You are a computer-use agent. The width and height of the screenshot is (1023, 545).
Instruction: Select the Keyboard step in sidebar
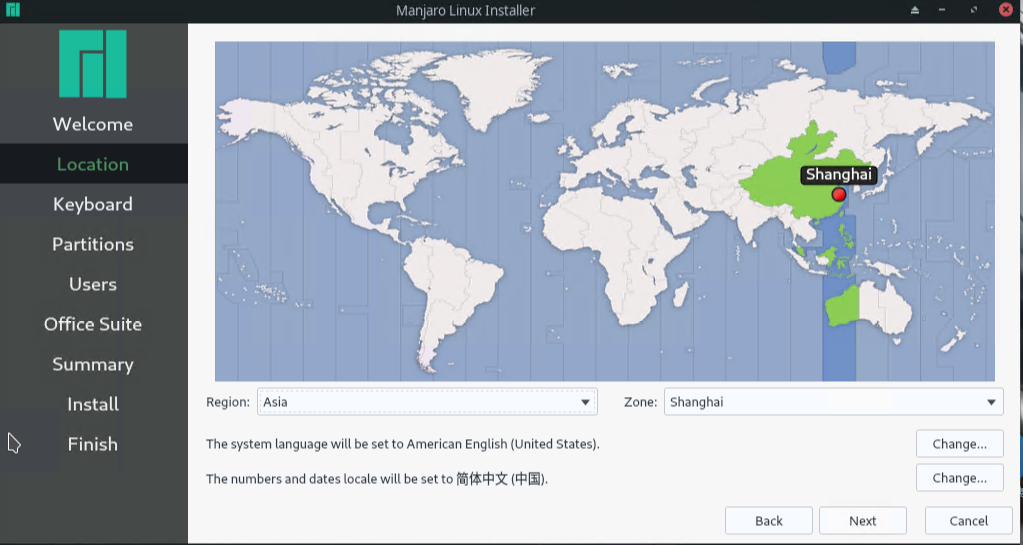[93, 204]
